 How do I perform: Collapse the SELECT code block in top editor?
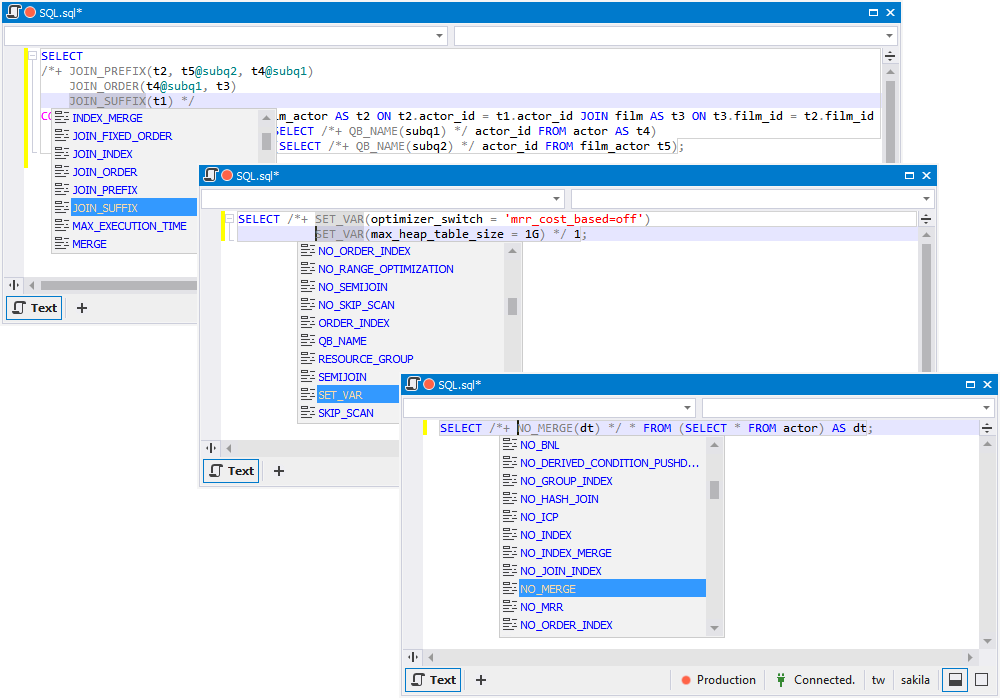pos(32,56)
